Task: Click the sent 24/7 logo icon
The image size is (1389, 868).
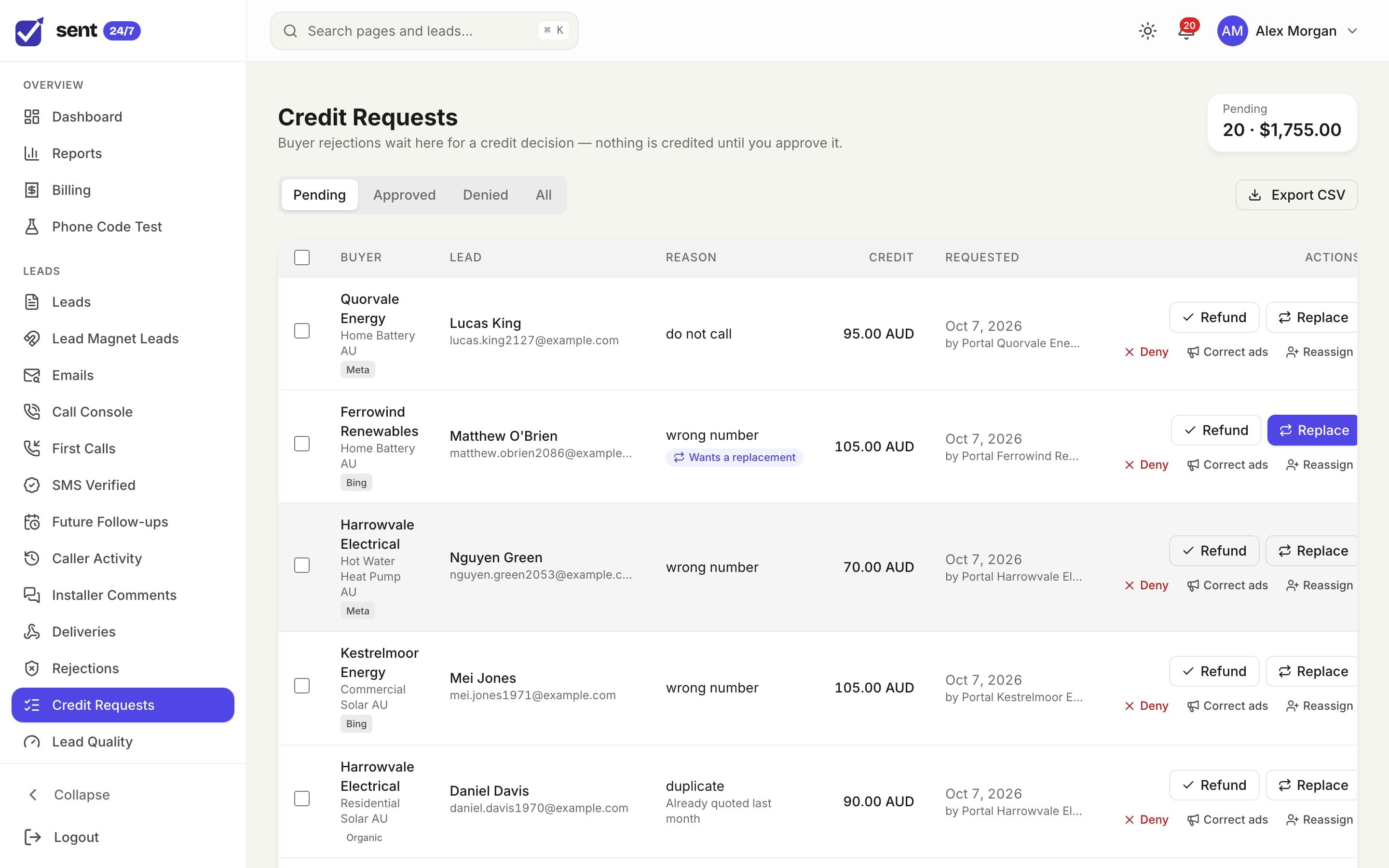Action: 29,31
